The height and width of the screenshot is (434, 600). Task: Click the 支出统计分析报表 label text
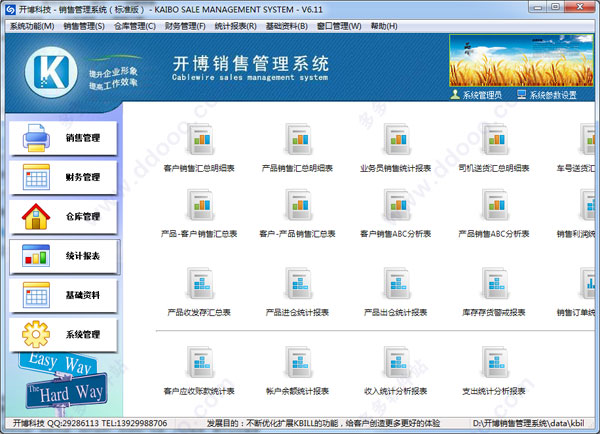(x=494, y=391)
